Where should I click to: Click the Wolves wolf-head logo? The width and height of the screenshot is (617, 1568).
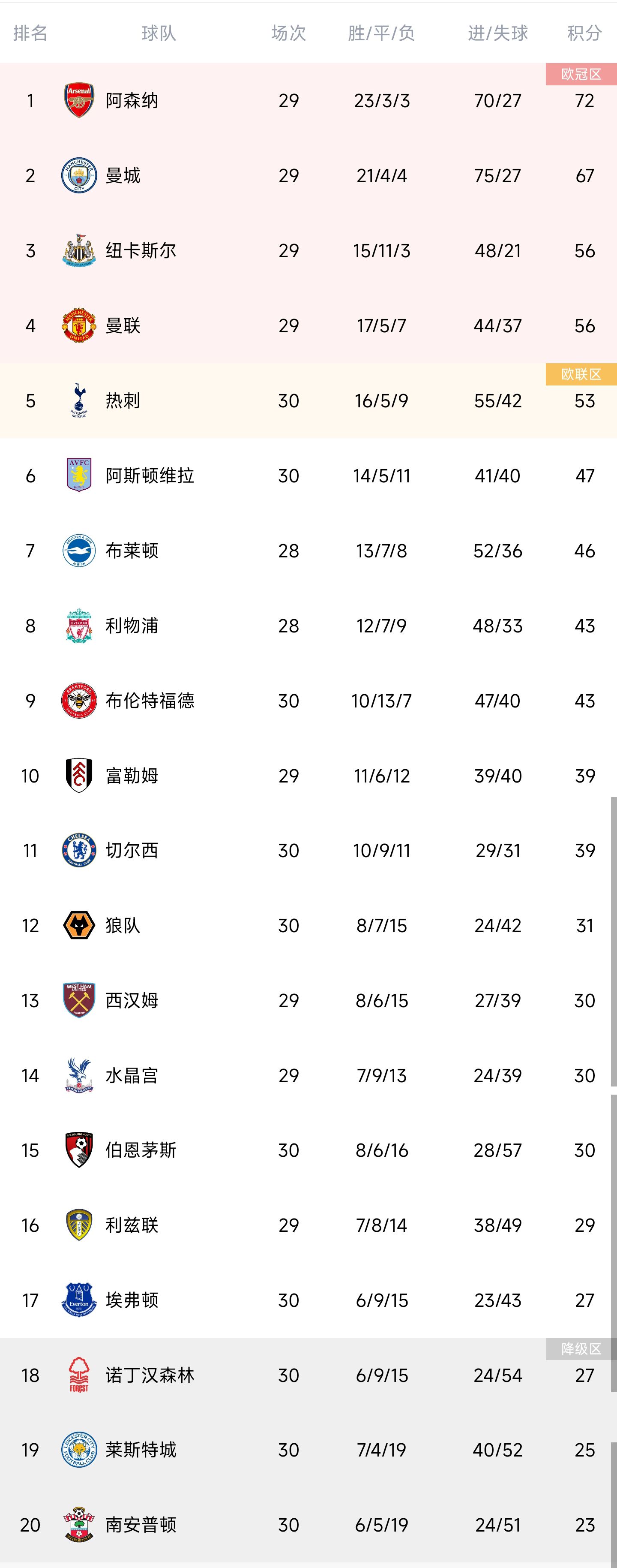(x=79, y=926)
